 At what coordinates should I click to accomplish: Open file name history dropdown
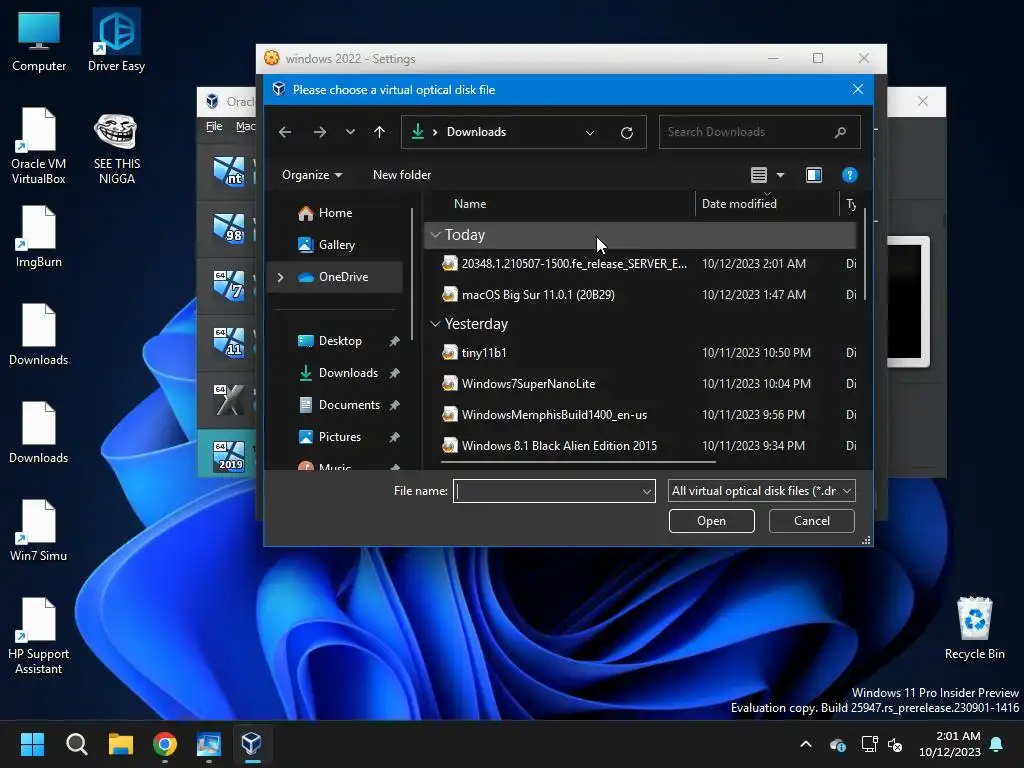(647, 491)
